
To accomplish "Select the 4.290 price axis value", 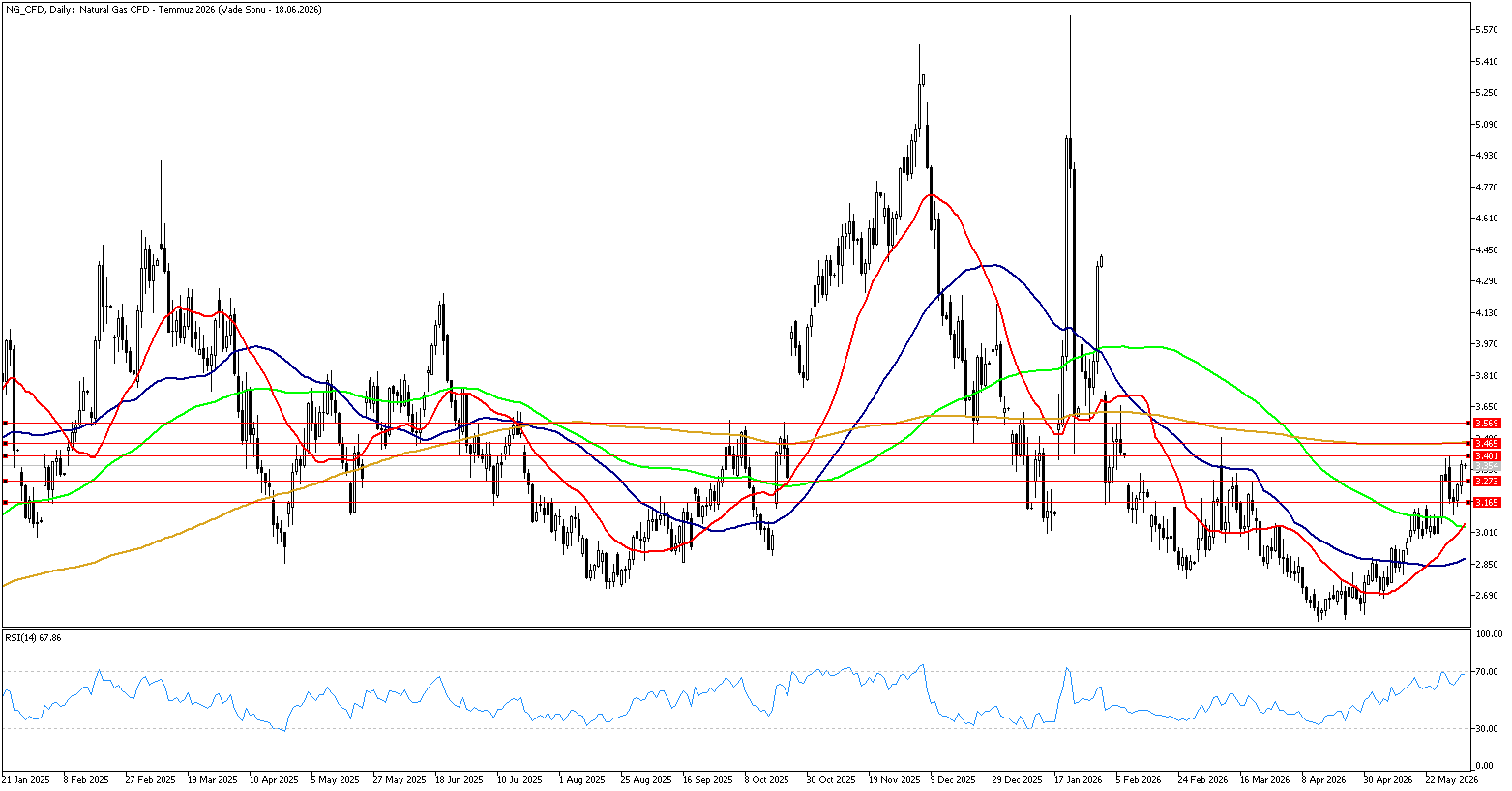I will tap(1488, 281).
